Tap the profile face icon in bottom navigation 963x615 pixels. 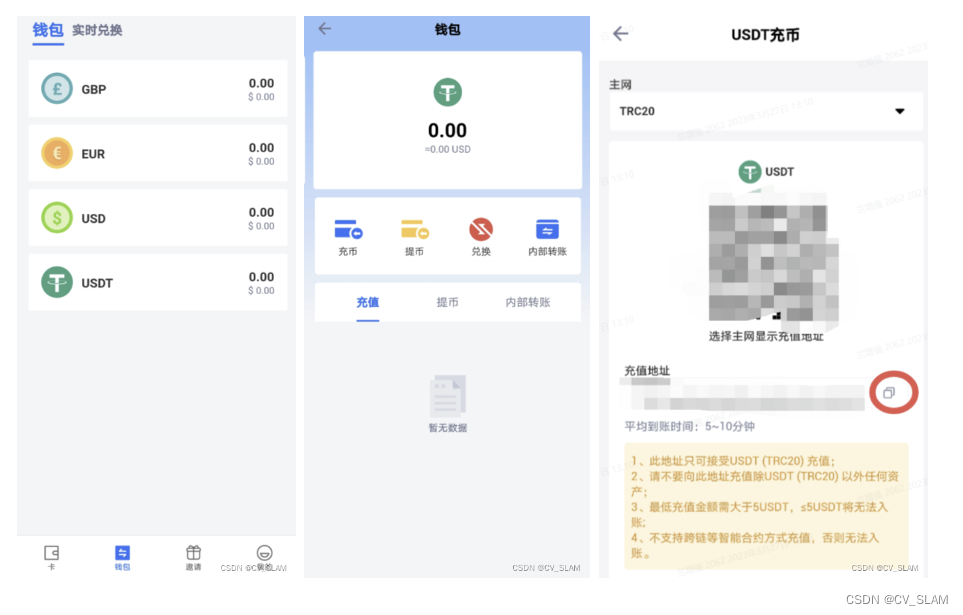pyautogui.click(x=264, y=553)
